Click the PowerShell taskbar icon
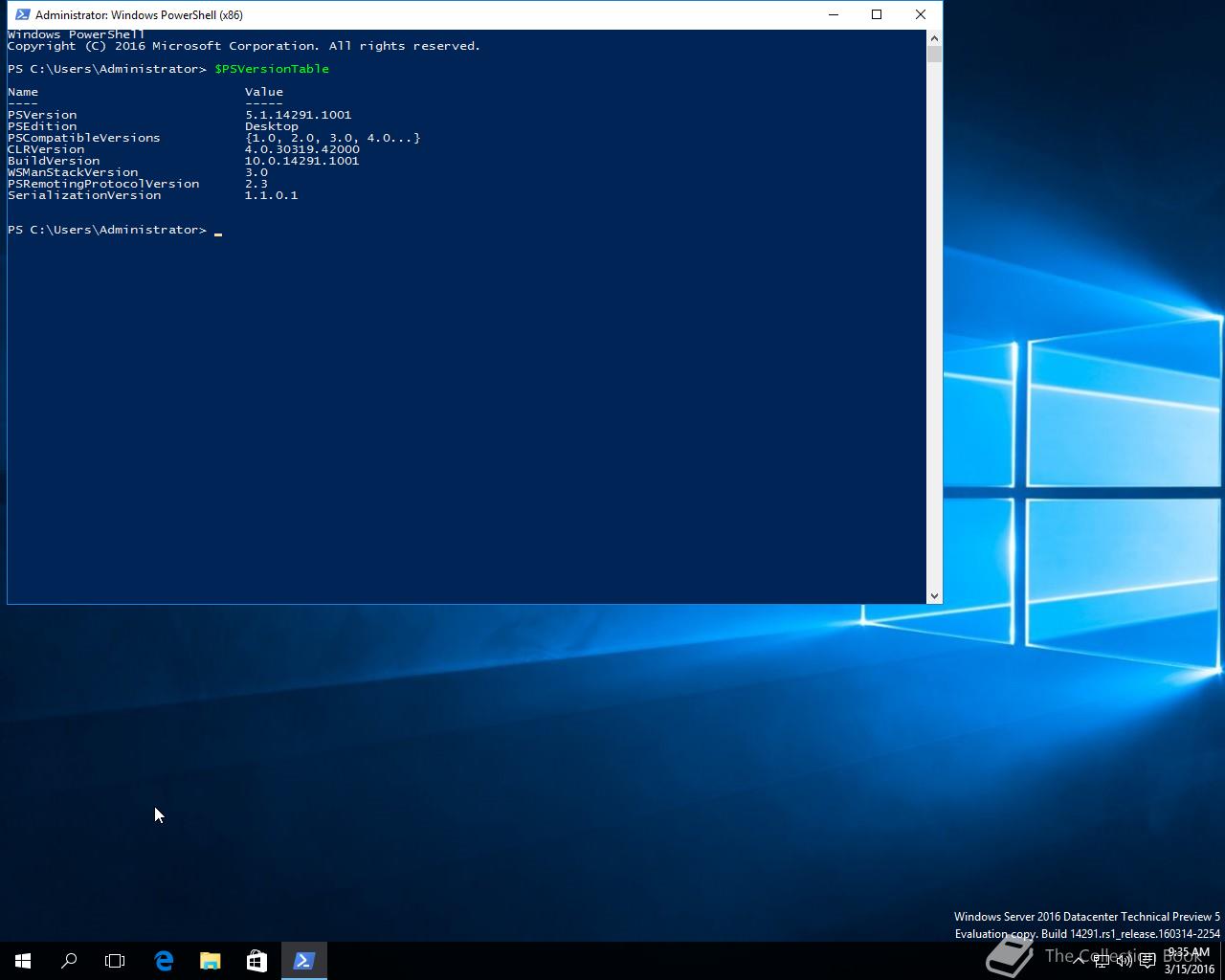The height and width of the screenshot is (980, 1225). [x=303, y=961]
